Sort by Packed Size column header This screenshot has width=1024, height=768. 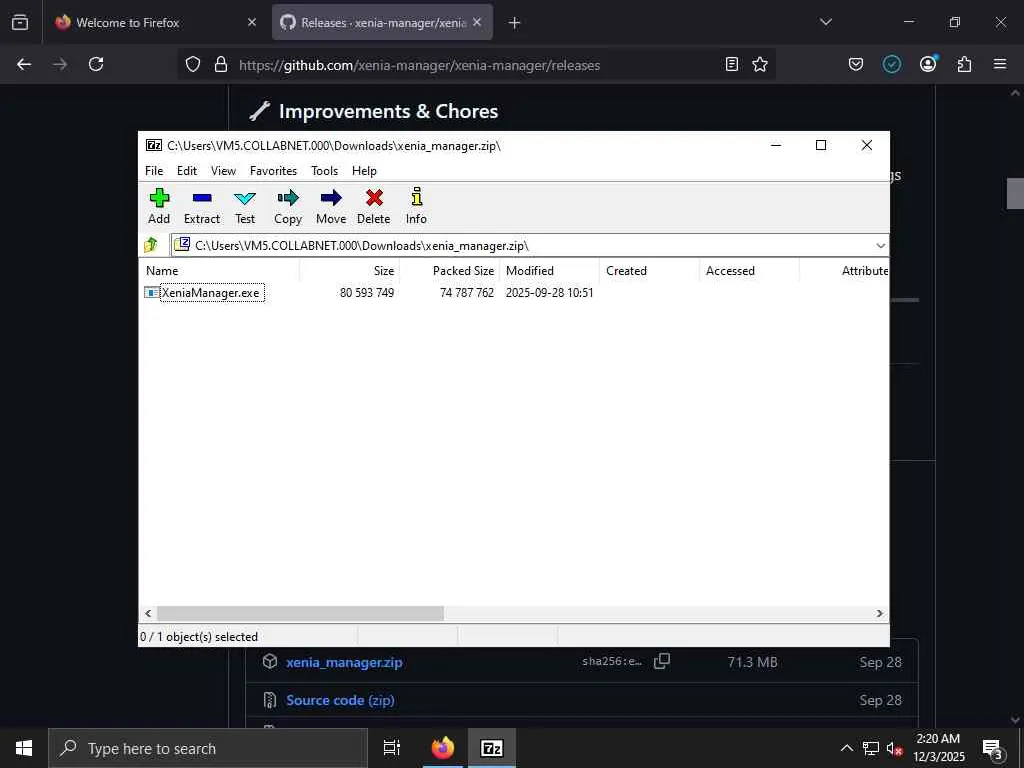pos(449,270)
